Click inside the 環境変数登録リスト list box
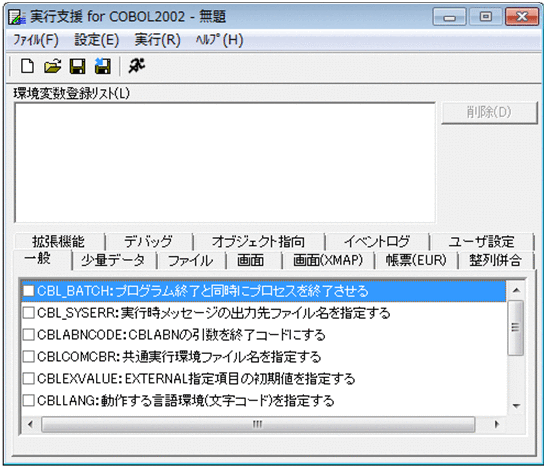This screenshot has height=469, width=547. 225,163
